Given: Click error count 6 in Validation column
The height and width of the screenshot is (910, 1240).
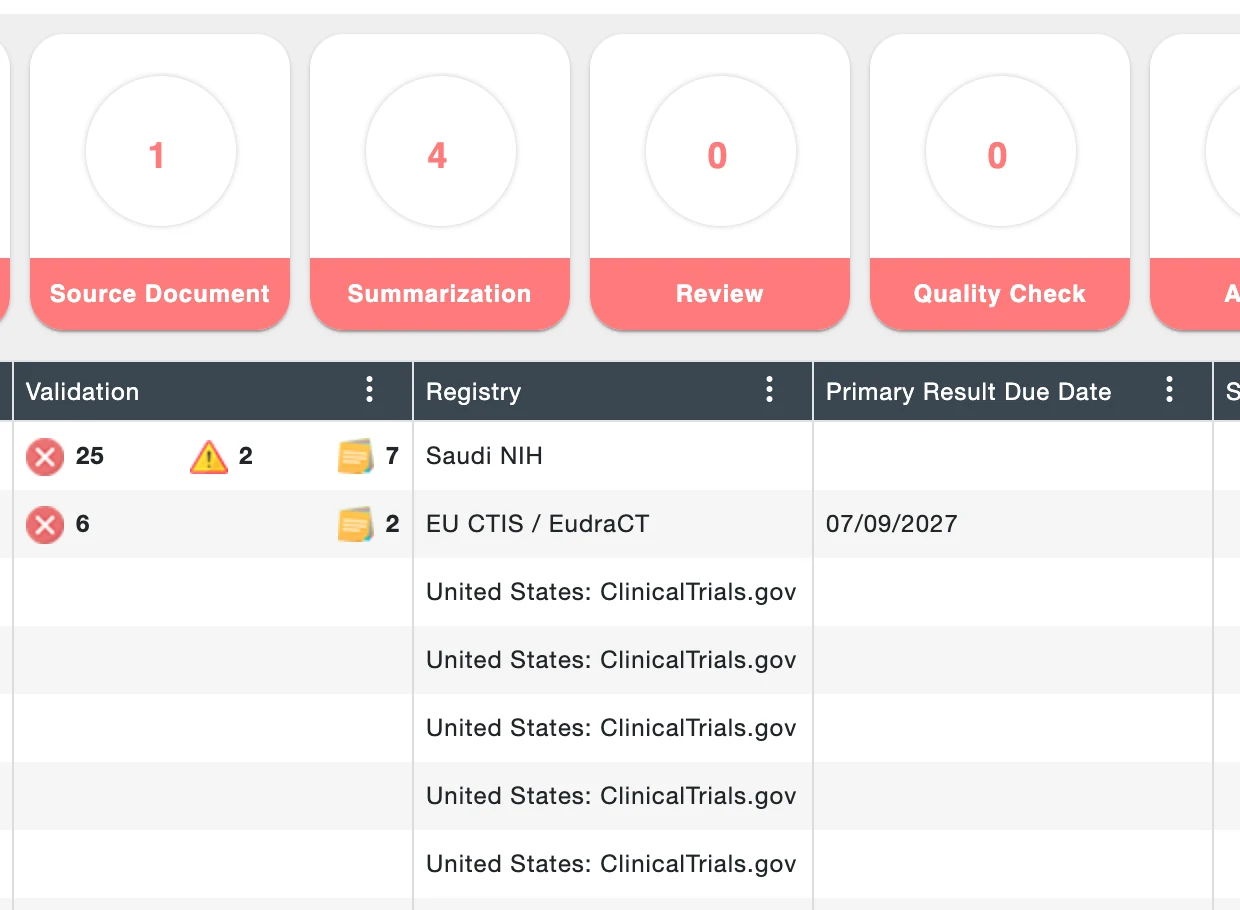Looking at the screenshot, I should click(x=83, y=524).
